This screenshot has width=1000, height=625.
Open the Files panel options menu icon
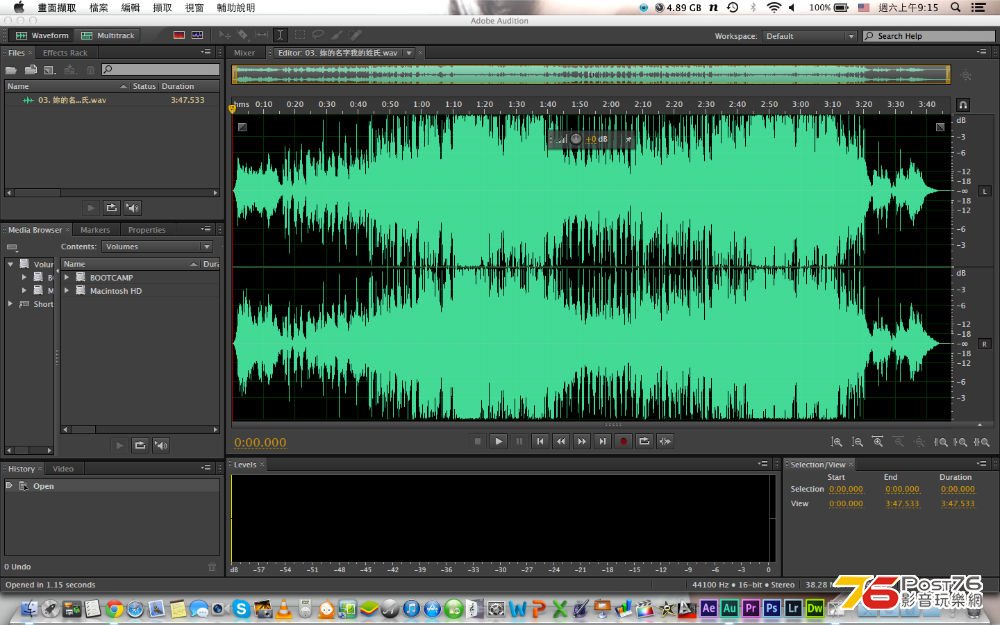pyautogui.click(x=205, y=52)
